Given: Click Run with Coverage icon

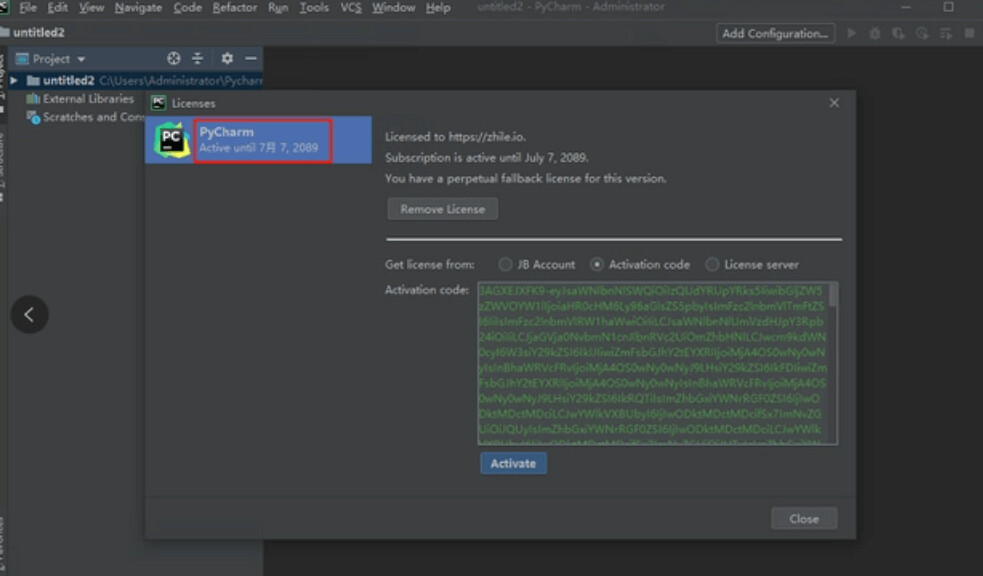Looking at the screenshot, I should pos(898,33).
